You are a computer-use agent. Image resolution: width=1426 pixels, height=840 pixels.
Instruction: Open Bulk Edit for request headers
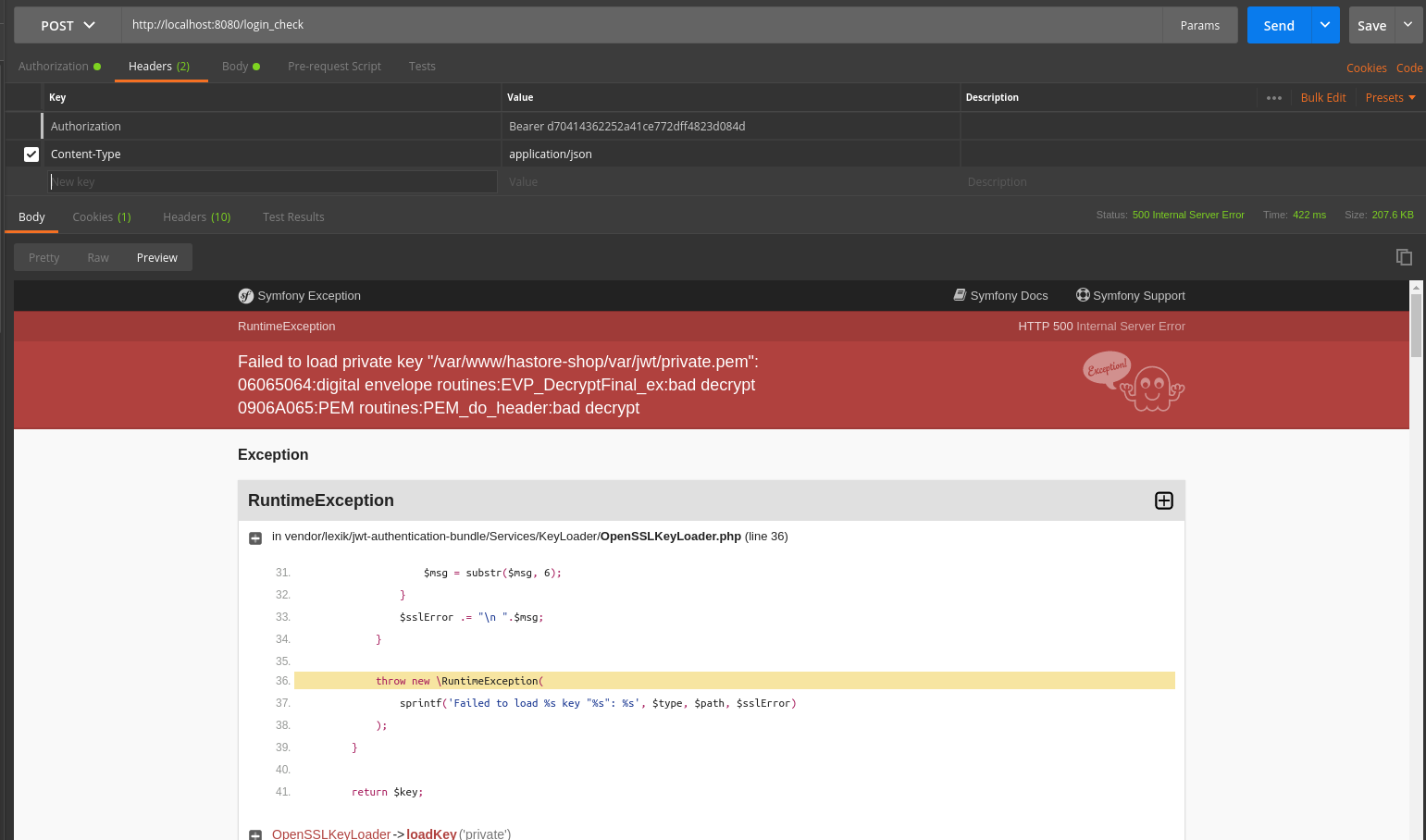(x=1323, y=97)
